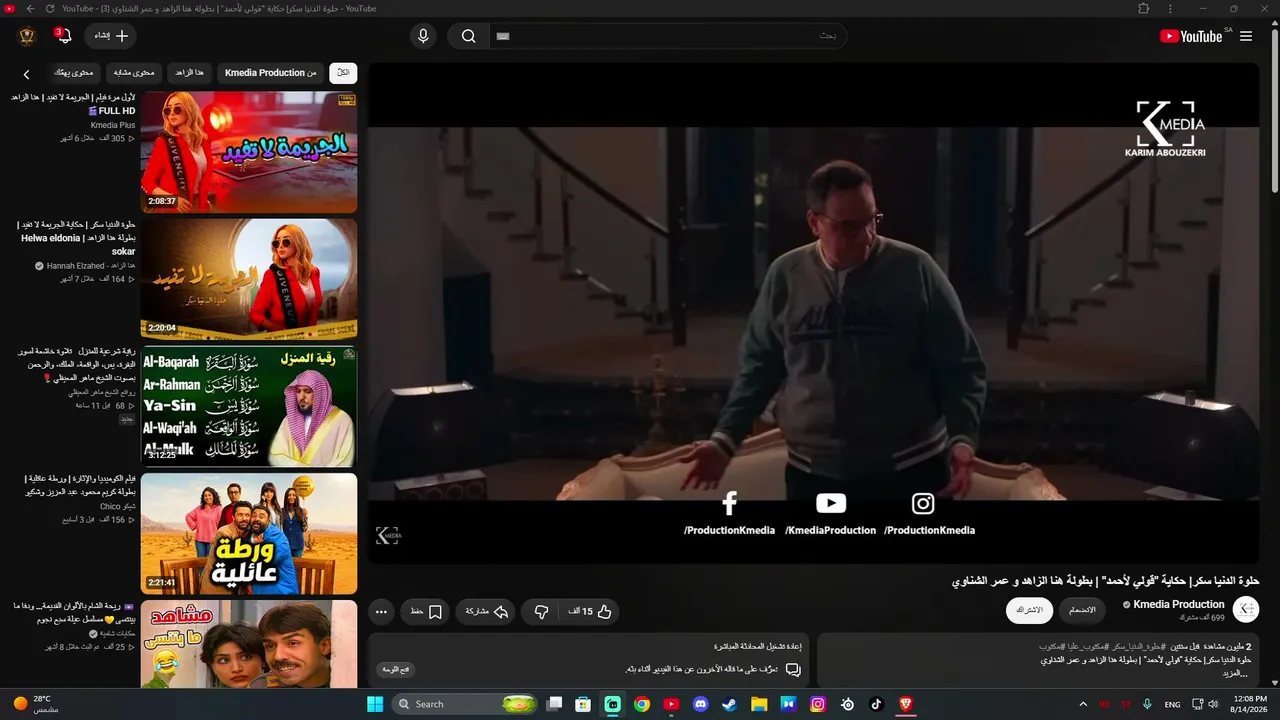1280x720 pixels.
Task: Open the Kmedia Plus channel link
Action: 113,125
